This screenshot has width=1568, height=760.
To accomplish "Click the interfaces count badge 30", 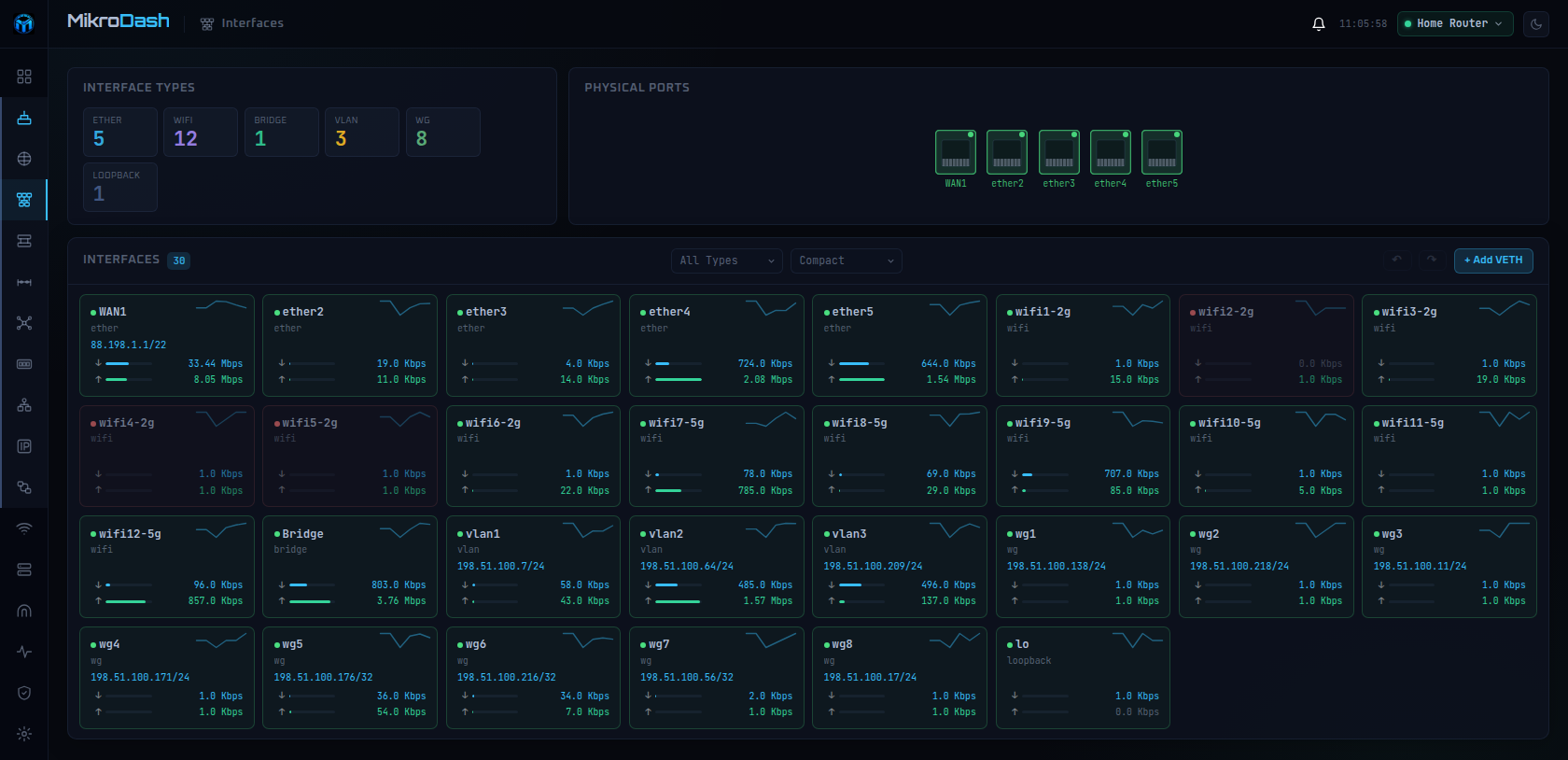I will [x=179, y=260].
